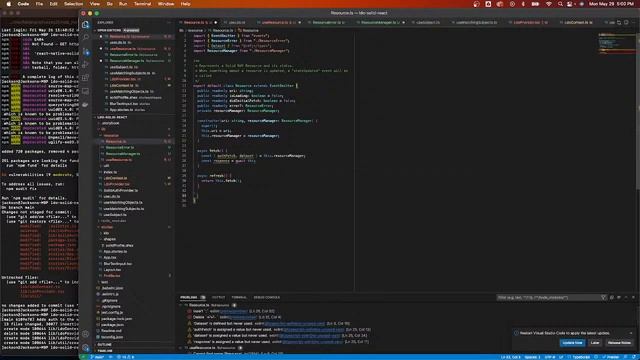Viewport: 640px width, 360px height.
Task: Switch to the TERMINAL tab in the bottom panel
Action: pos(239,298)
